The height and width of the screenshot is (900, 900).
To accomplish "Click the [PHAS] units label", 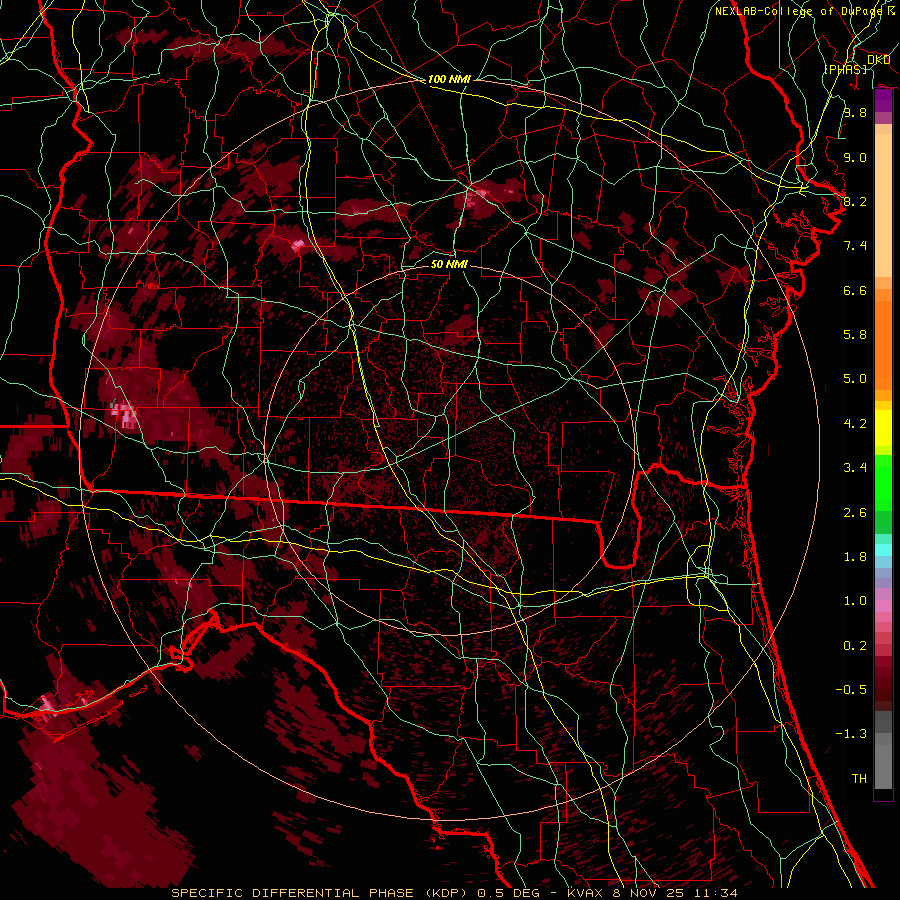I will (x=845, y=69).
